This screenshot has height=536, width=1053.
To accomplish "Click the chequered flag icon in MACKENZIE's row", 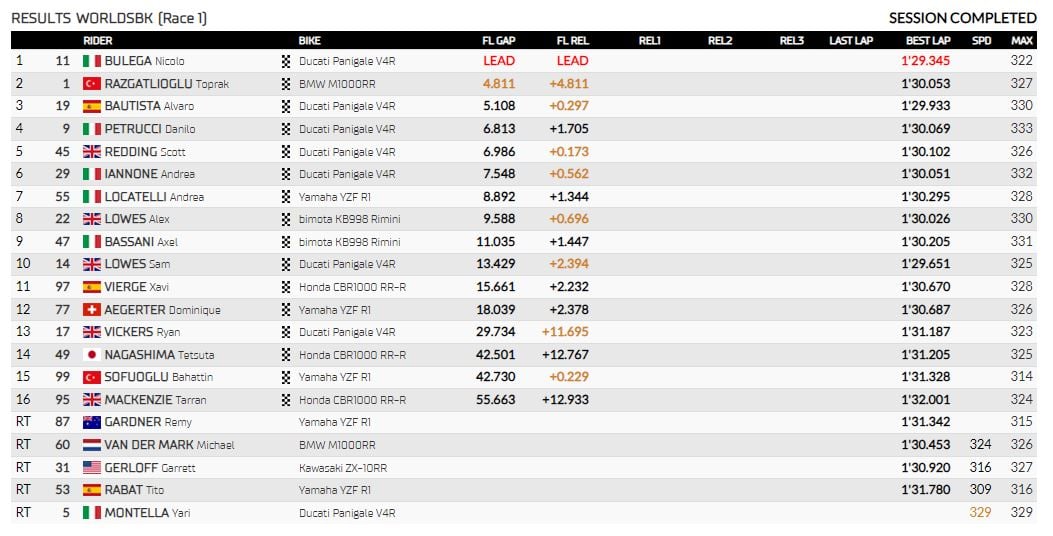I will 286,400.
